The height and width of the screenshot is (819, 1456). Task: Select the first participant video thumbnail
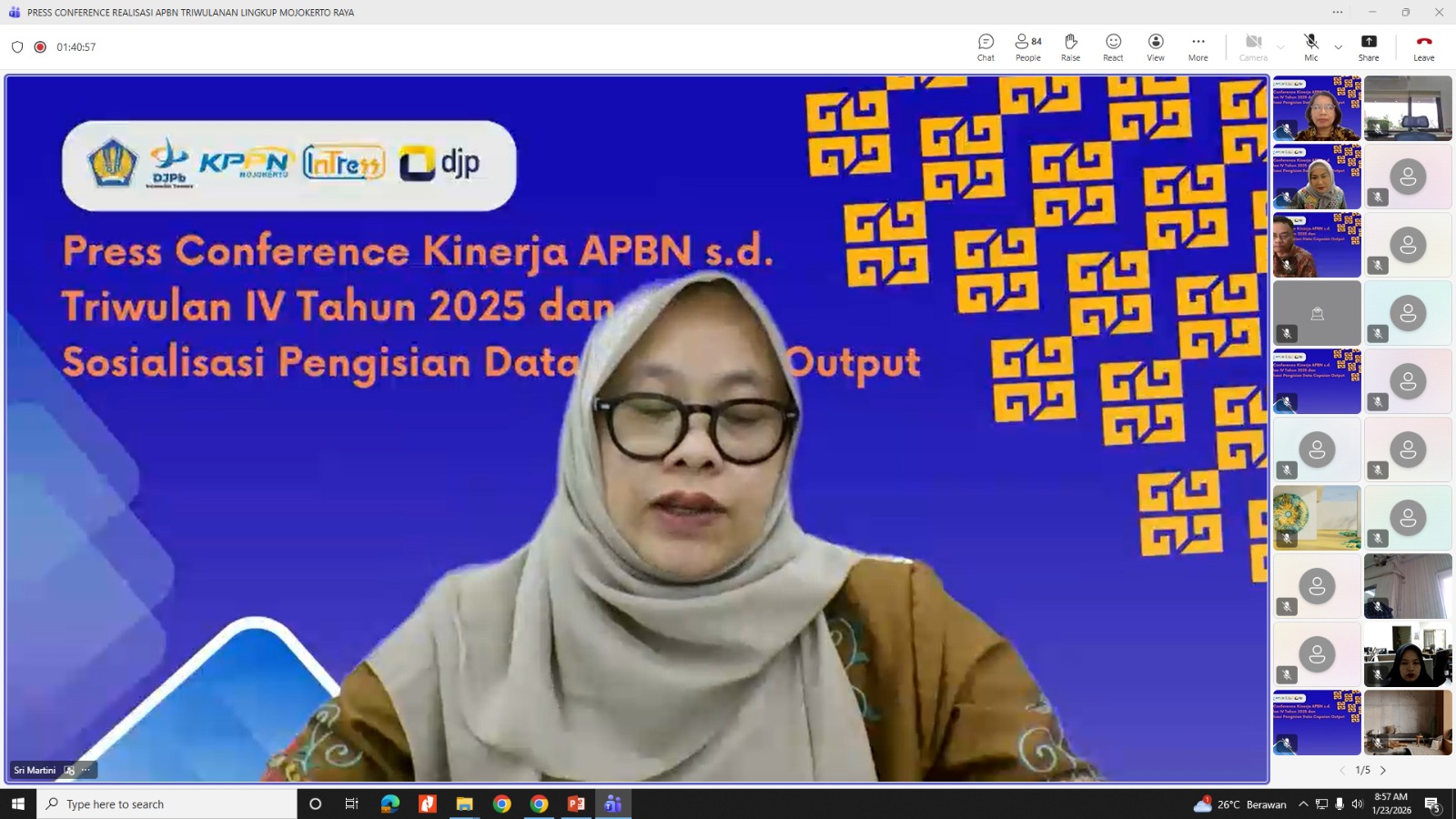point(1317,108)
